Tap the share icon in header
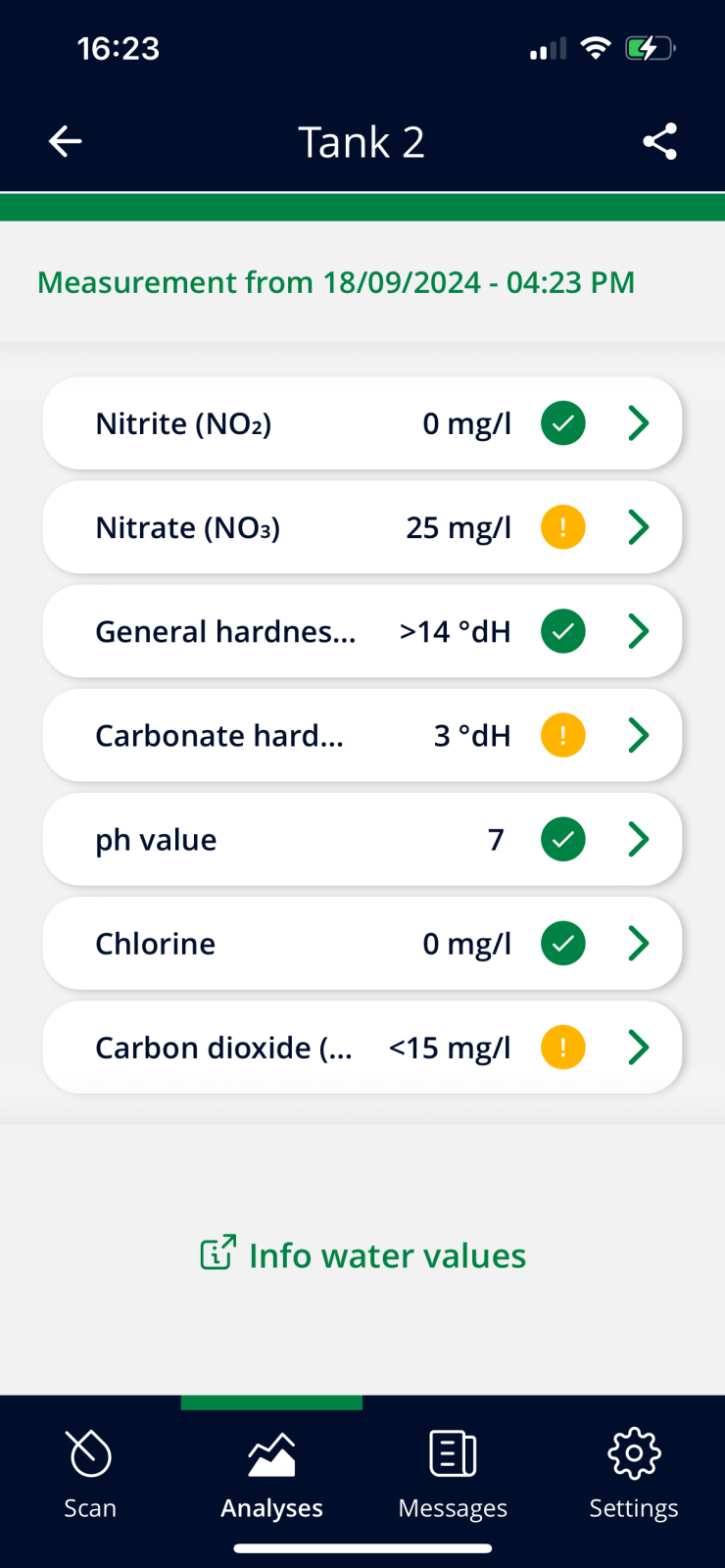725x1568 pixels. tap(659, 142)
